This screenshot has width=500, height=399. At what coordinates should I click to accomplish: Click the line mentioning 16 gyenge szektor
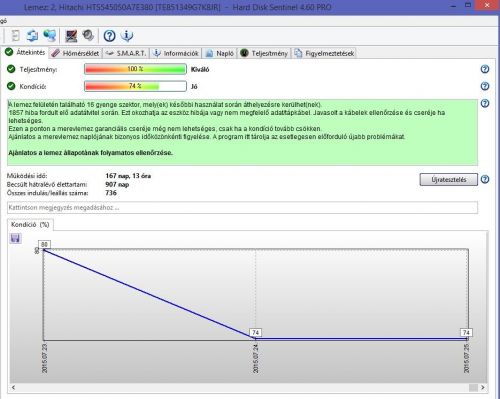[x=165, y=104]
